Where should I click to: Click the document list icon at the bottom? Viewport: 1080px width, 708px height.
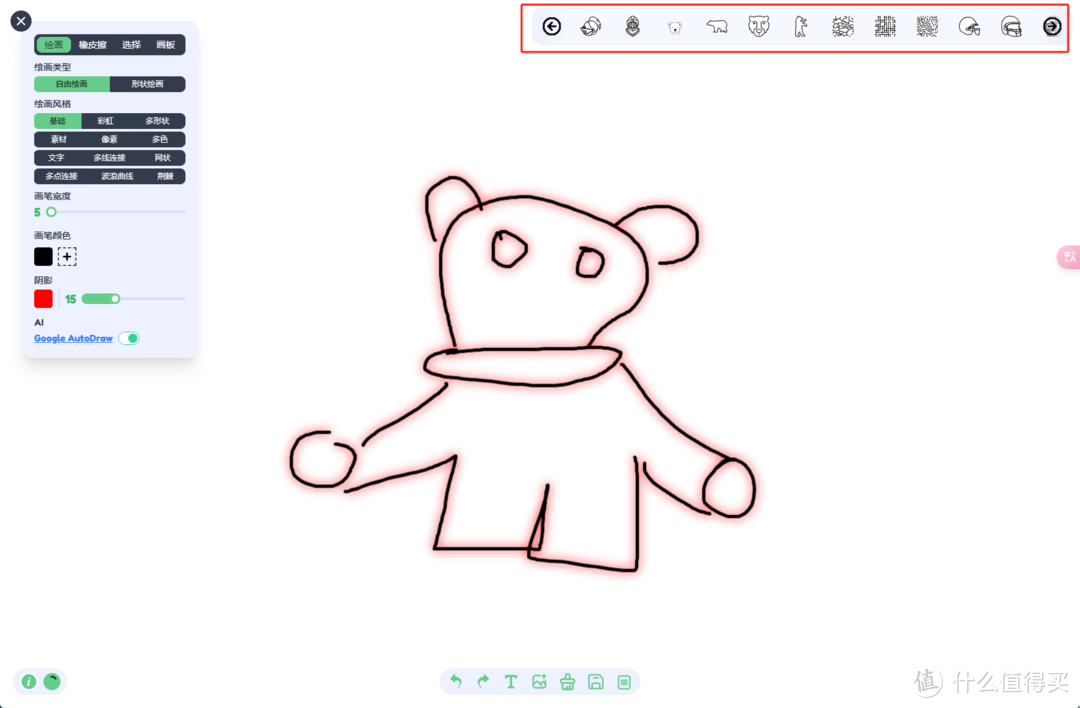click(623, 681)
